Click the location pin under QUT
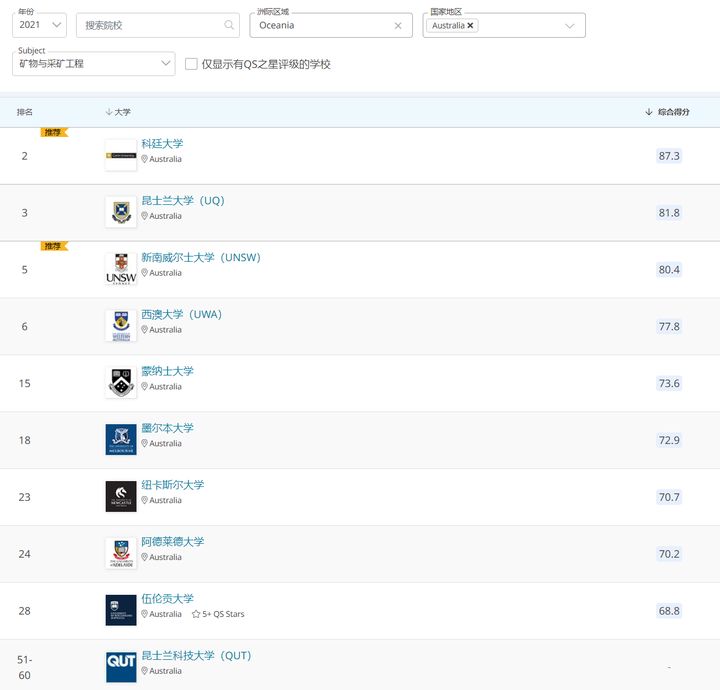This screenshot has height=690, width=720. pyautogui.click(x=144, y=671)
